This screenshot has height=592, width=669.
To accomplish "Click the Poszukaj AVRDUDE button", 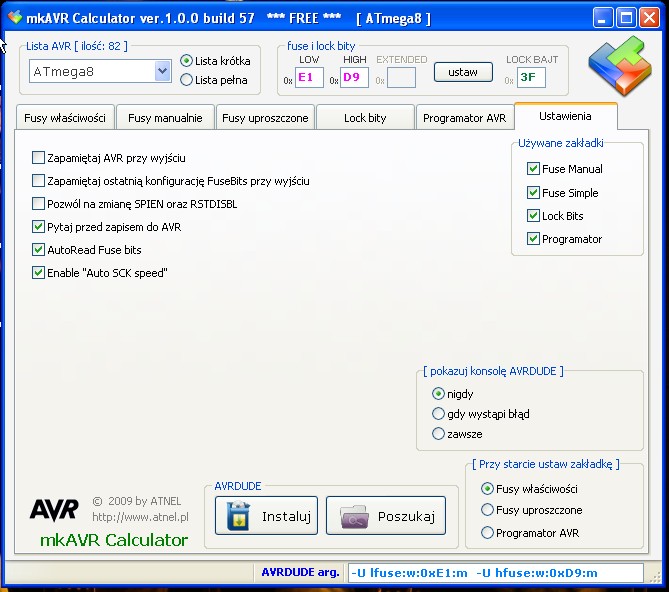I will (386, 516).
